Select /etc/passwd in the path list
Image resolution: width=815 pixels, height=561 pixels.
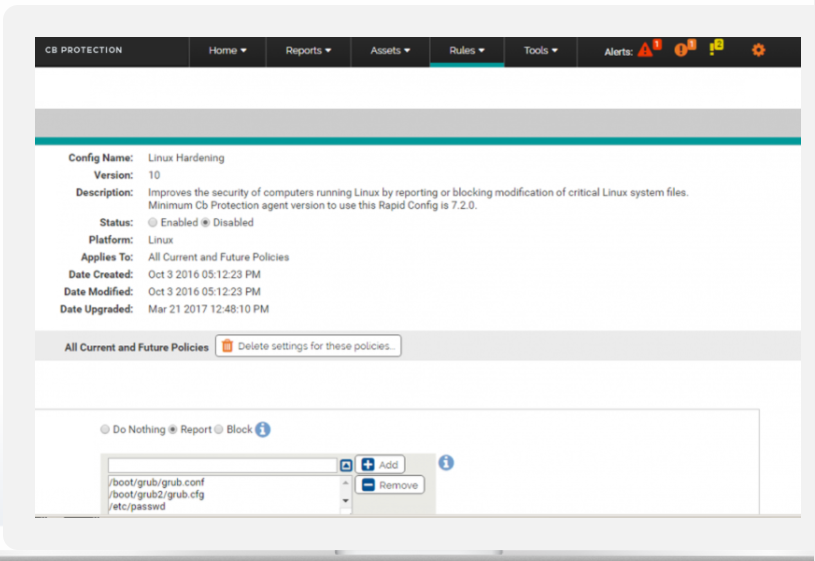138,506
